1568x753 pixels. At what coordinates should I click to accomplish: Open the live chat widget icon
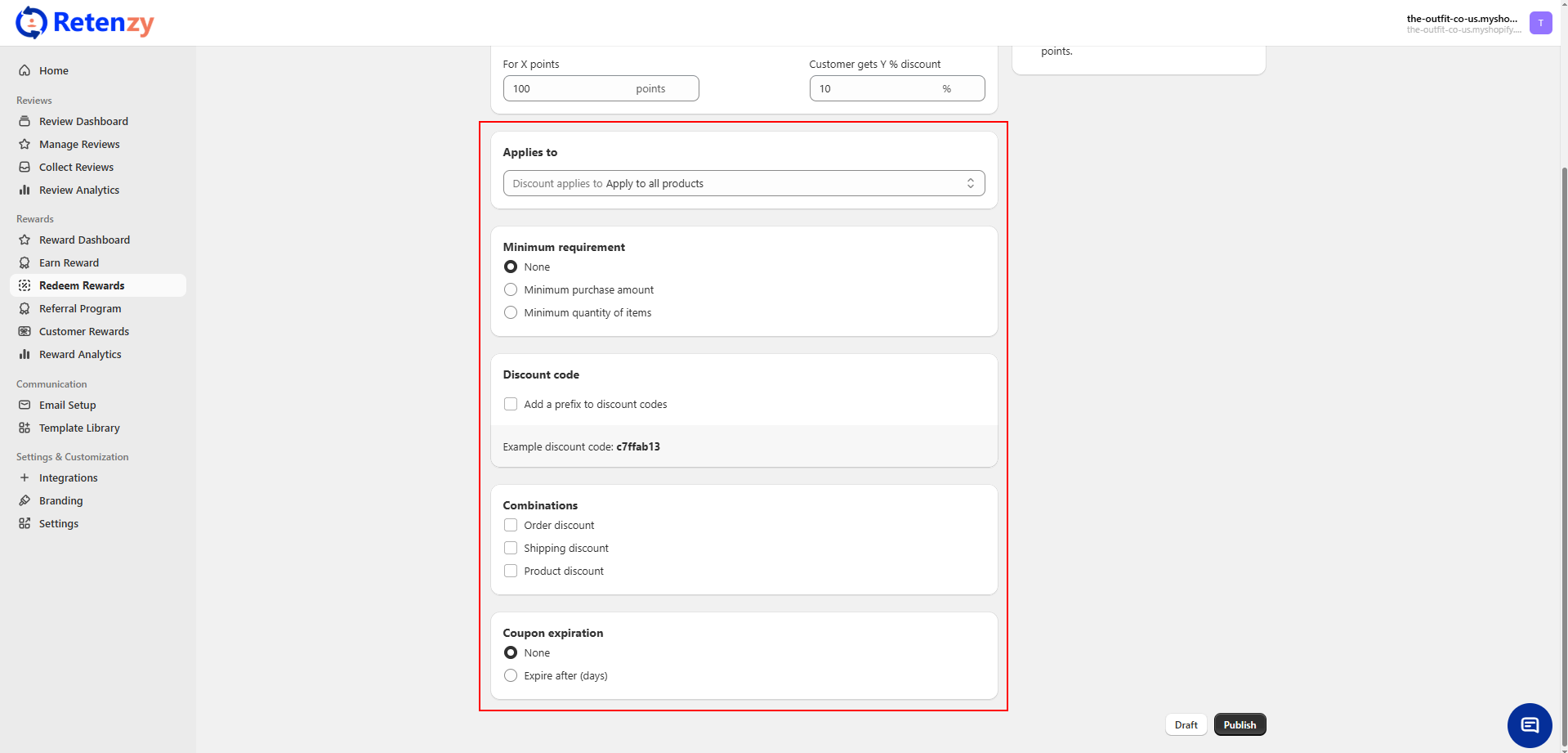(x=1529, y=725)
